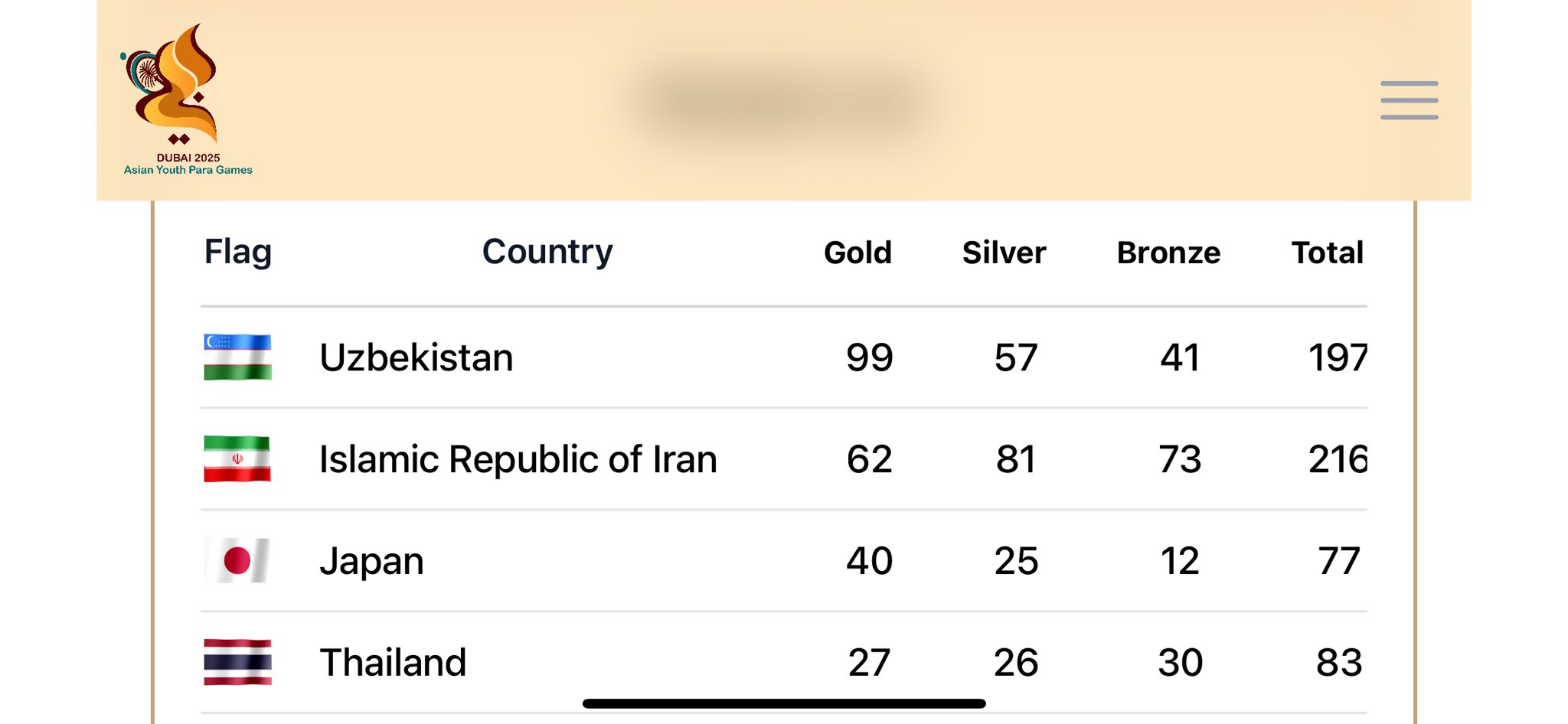Select the Japan country name
The height and width of the screenshot is (724, 1568).
pos(371,561)
